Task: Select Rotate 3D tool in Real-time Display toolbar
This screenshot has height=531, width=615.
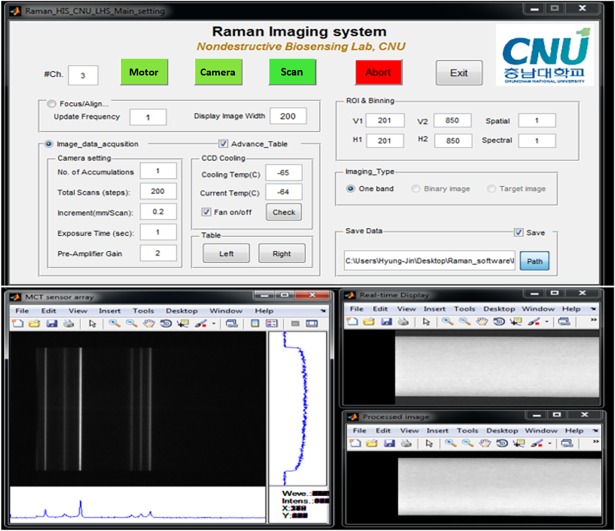Action: (x=497, y=323)
